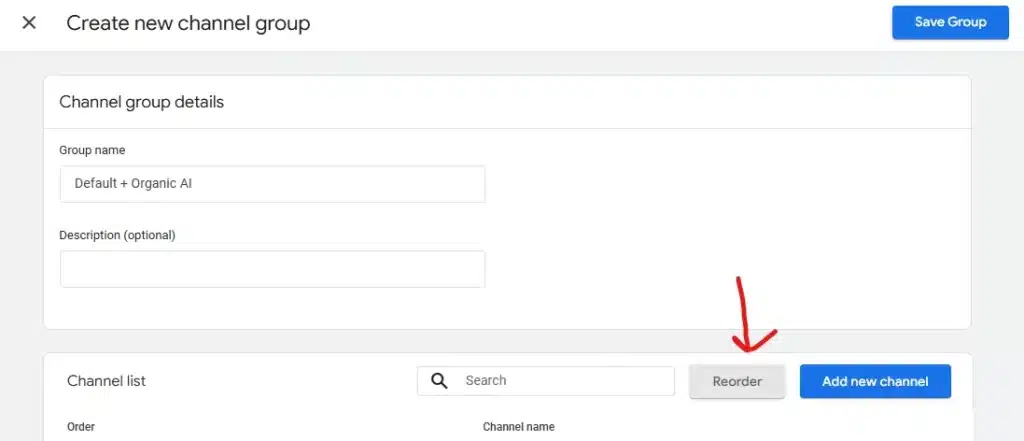Click the magnifying glass search icon
Screen dimensions: 1024x441
(x=439, y=381)
